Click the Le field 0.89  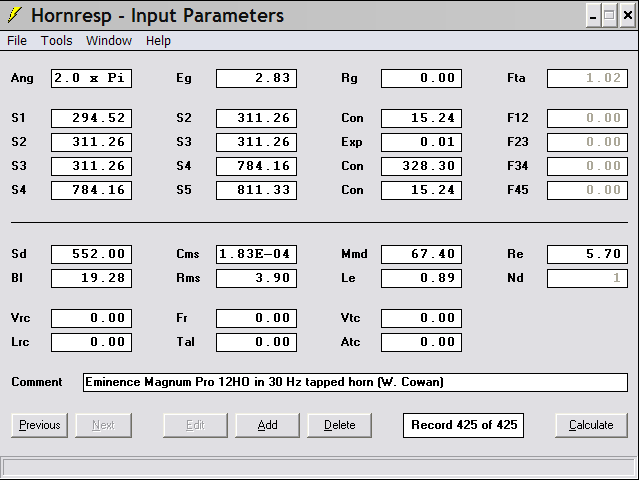(421, 278)
